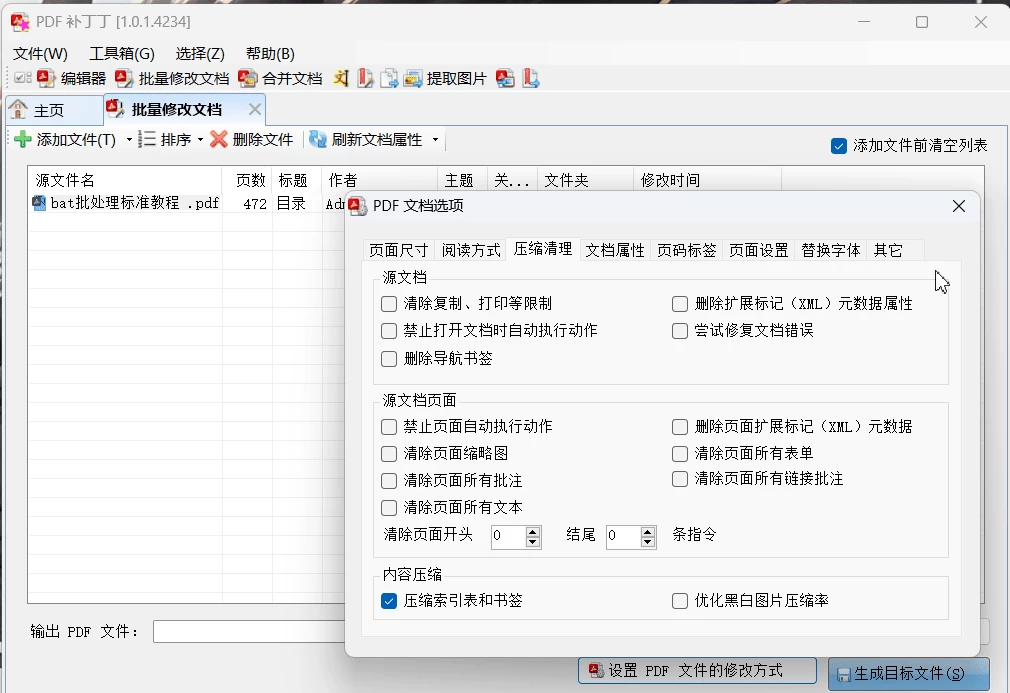Open the 工具箱(G) menu
This screenshot has height=693, width=1010.
[122, 54]
